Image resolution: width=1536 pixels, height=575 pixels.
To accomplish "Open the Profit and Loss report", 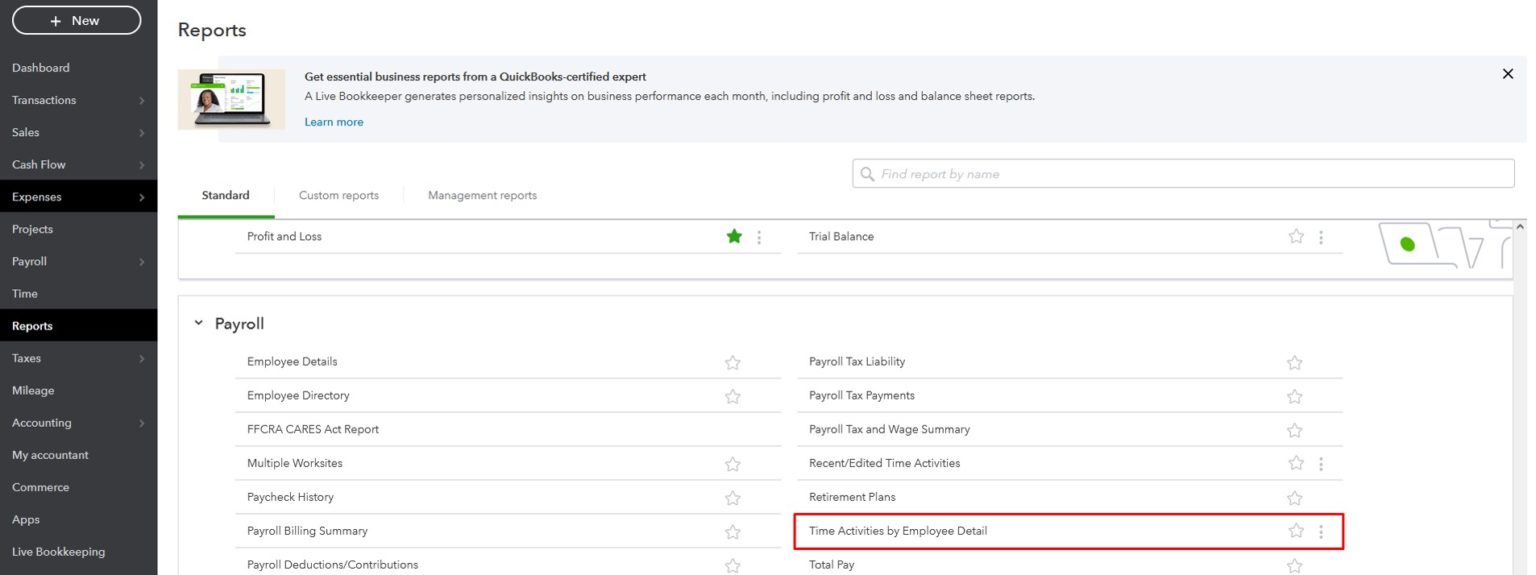I will click(284, 236).
